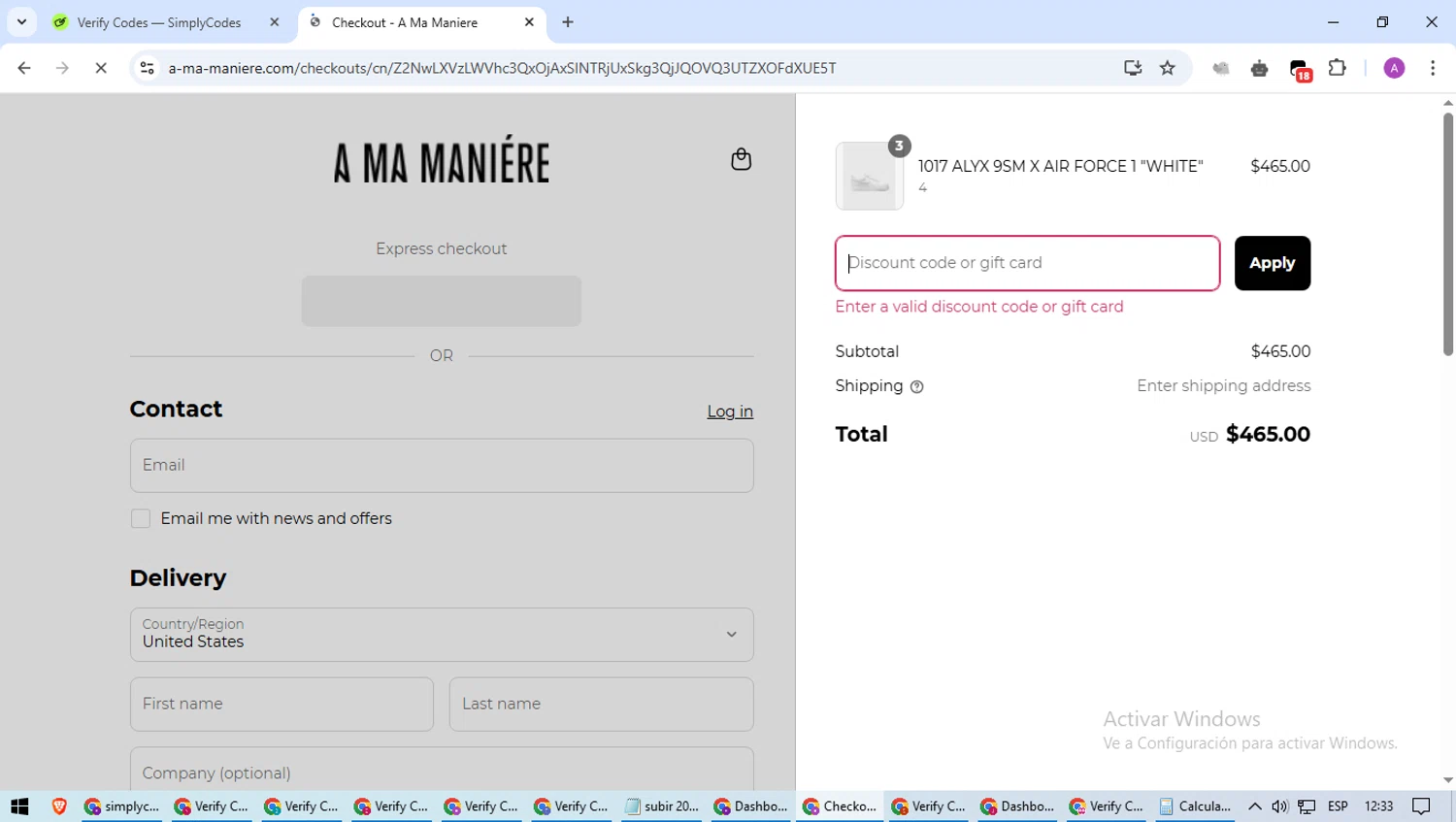Show hidden system tray icons
Screen dimensions: 1456x822
1255,806
